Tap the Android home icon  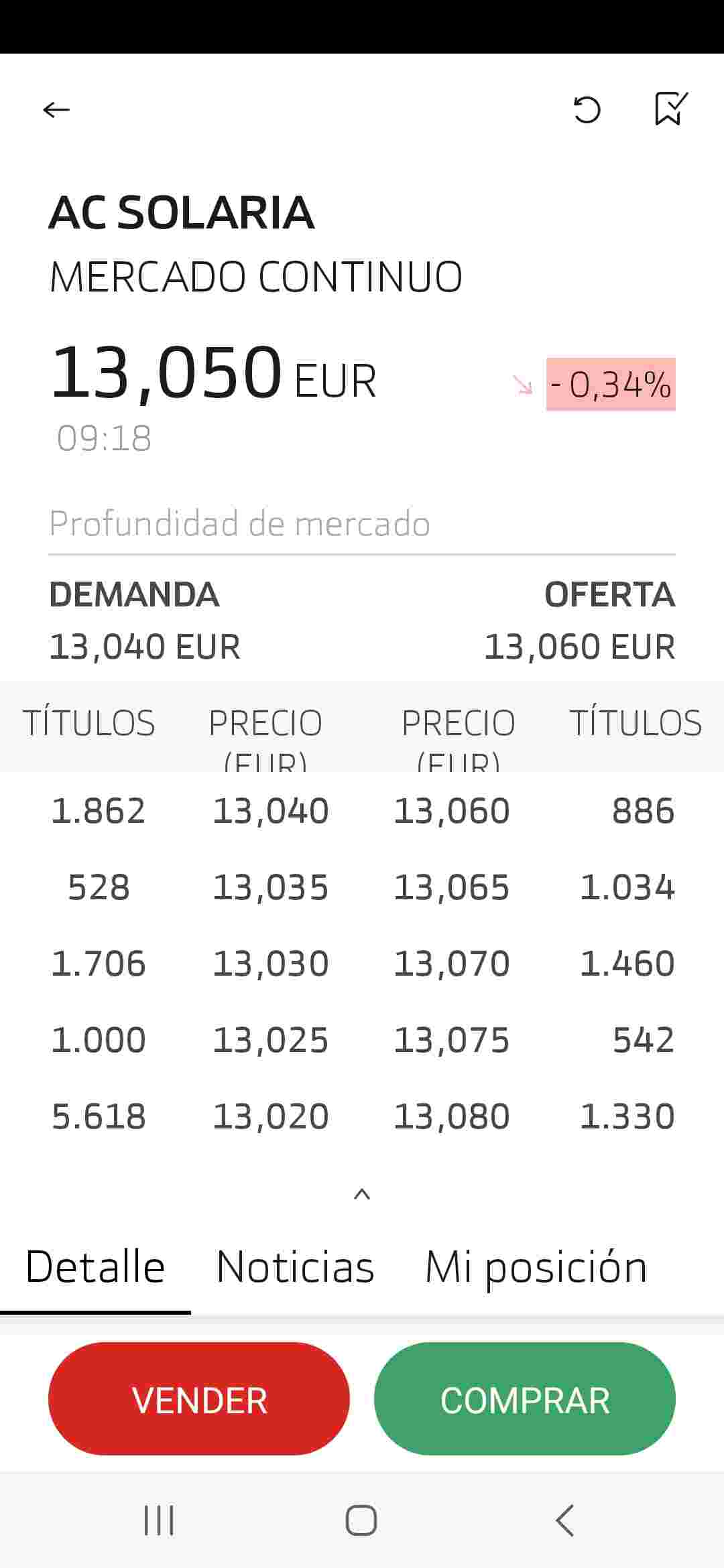[x=361, y=1520]
